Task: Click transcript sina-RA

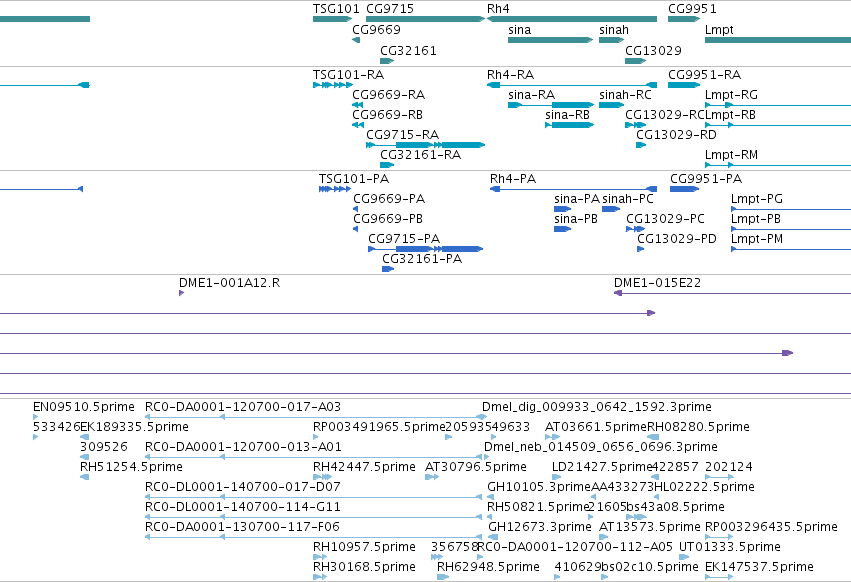Action: [551, 105]
